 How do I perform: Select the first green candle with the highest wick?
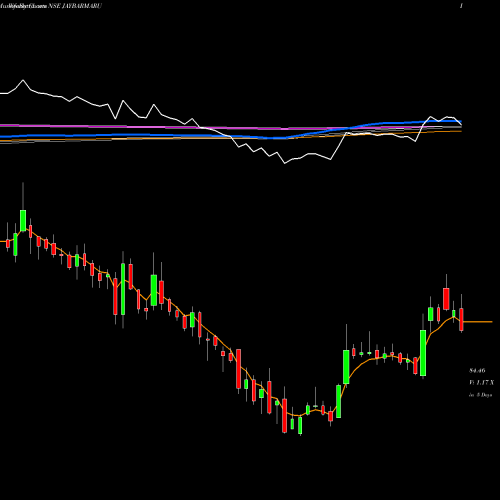[x=23, y=220]
